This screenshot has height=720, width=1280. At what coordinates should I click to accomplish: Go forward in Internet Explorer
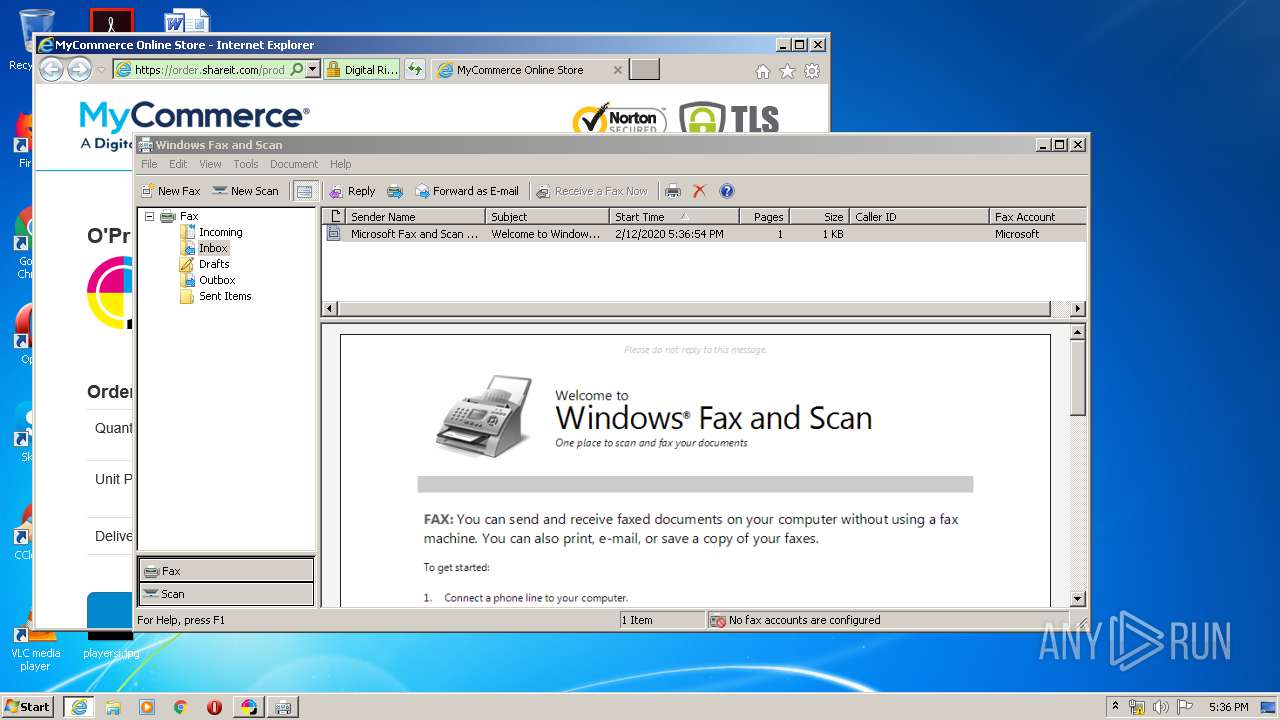[x=79, y=69]
